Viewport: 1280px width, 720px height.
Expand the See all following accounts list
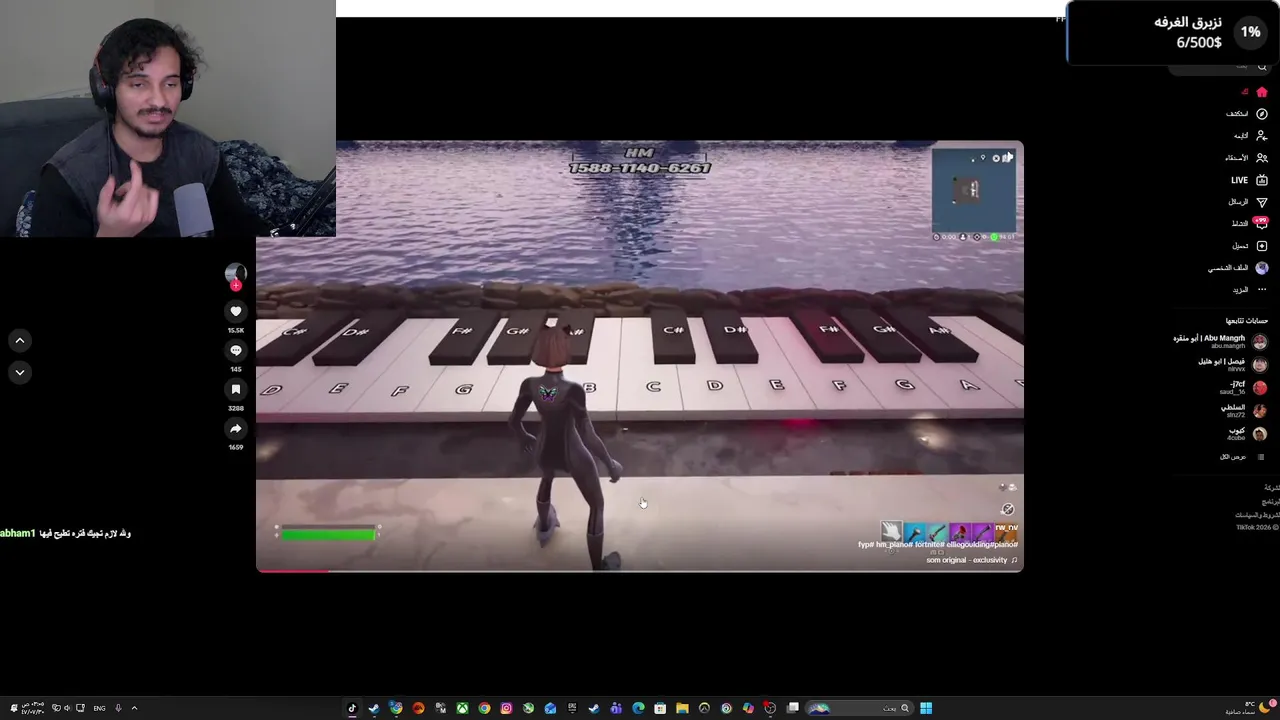[1242, 457]
